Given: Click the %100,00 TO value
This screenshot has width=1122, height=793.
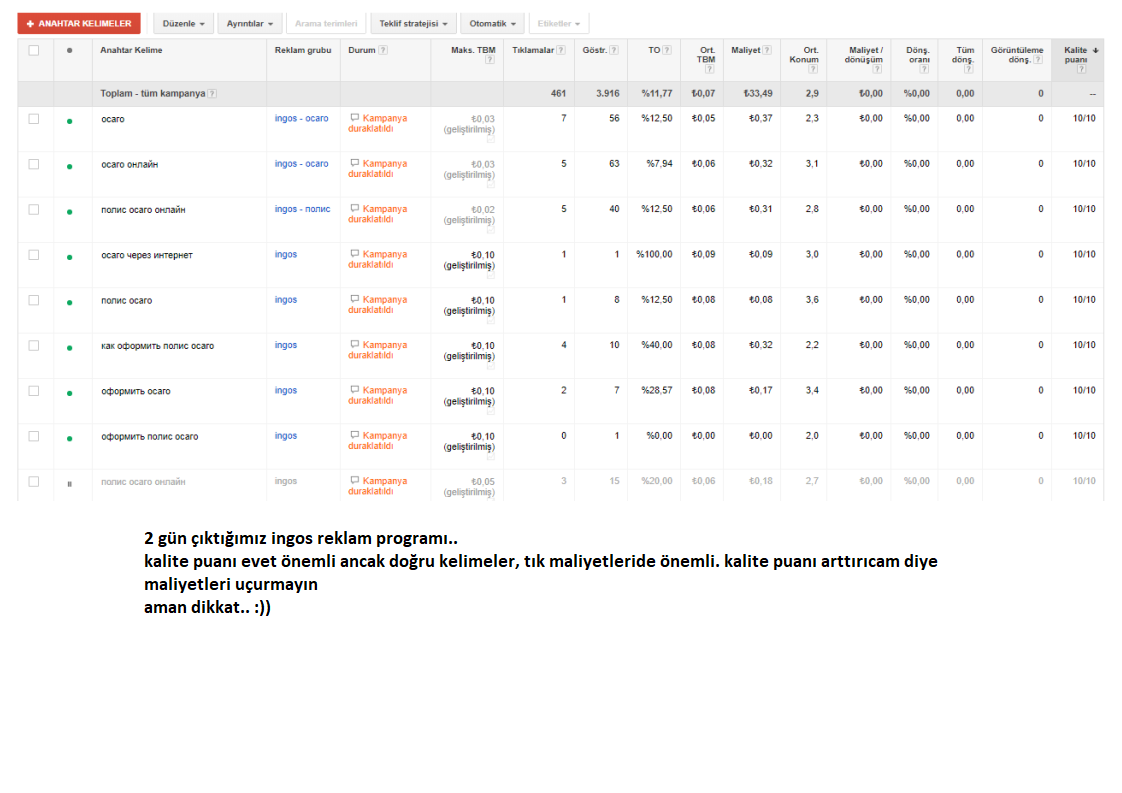Looking at the screenshot, I should 654,254.
